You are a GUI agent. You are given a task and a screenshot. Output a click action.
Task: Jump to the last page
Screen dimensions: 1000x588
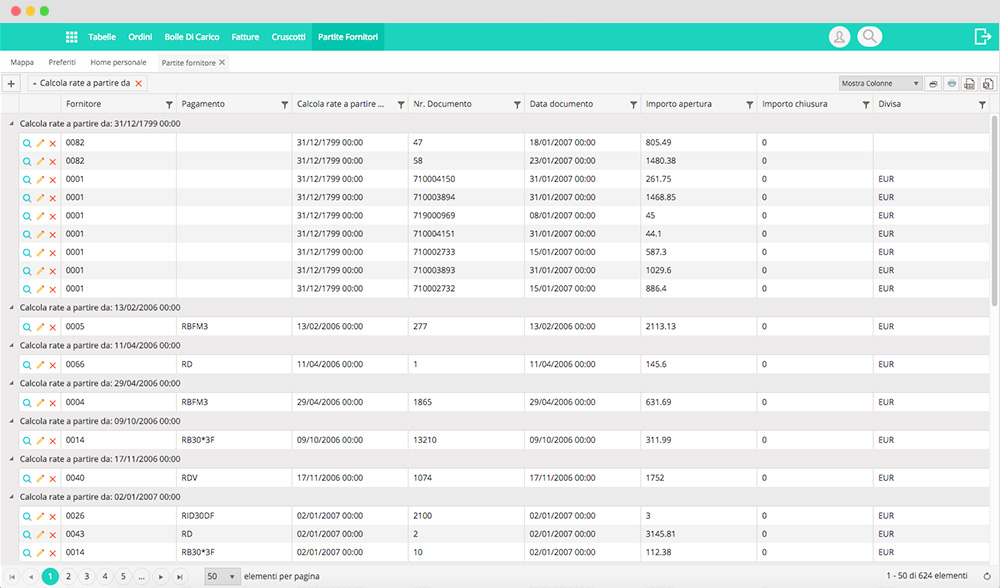coord(180,577)
